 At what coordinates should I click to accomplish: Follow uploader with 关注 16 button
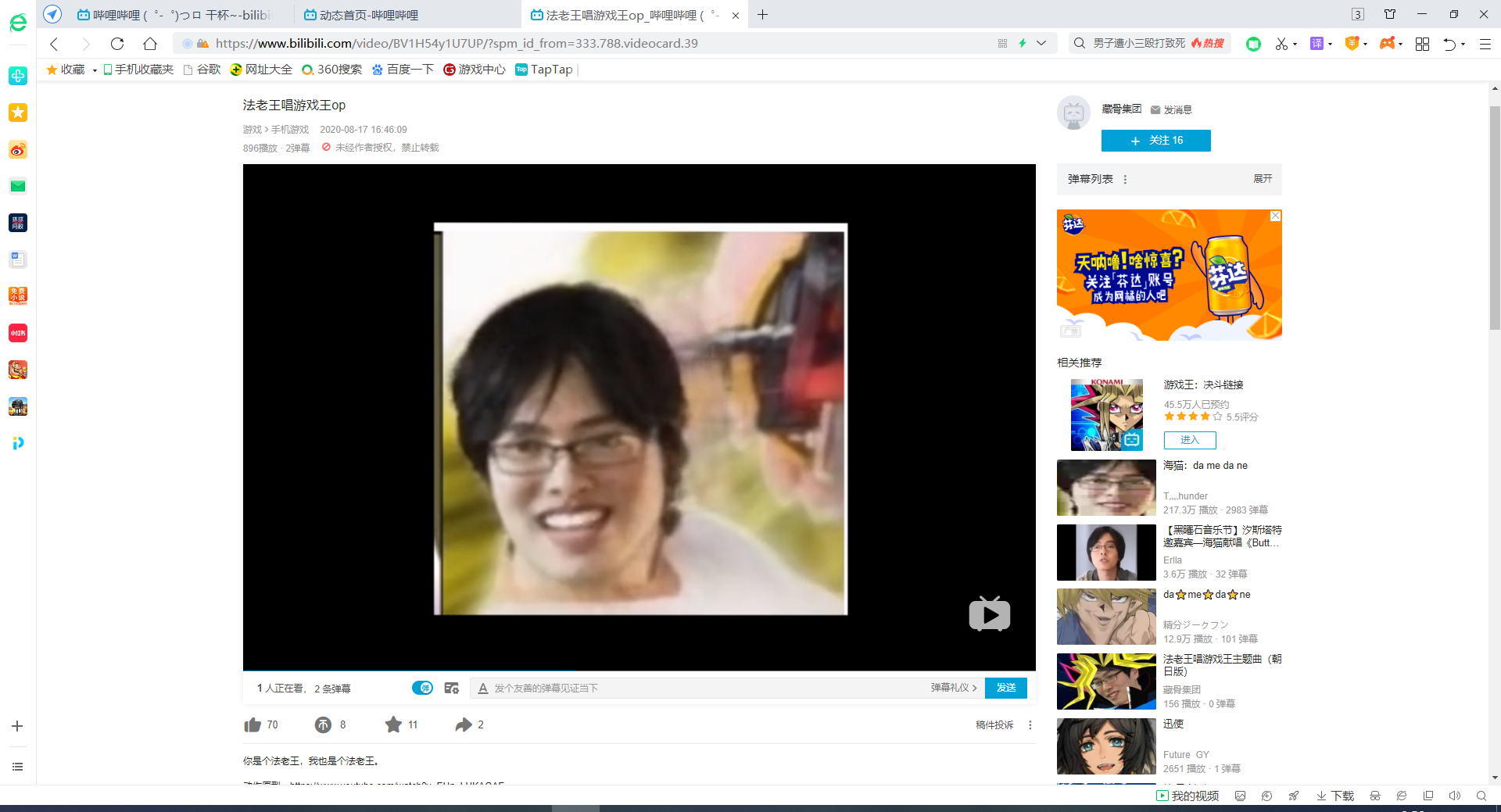coord(1155,141)
